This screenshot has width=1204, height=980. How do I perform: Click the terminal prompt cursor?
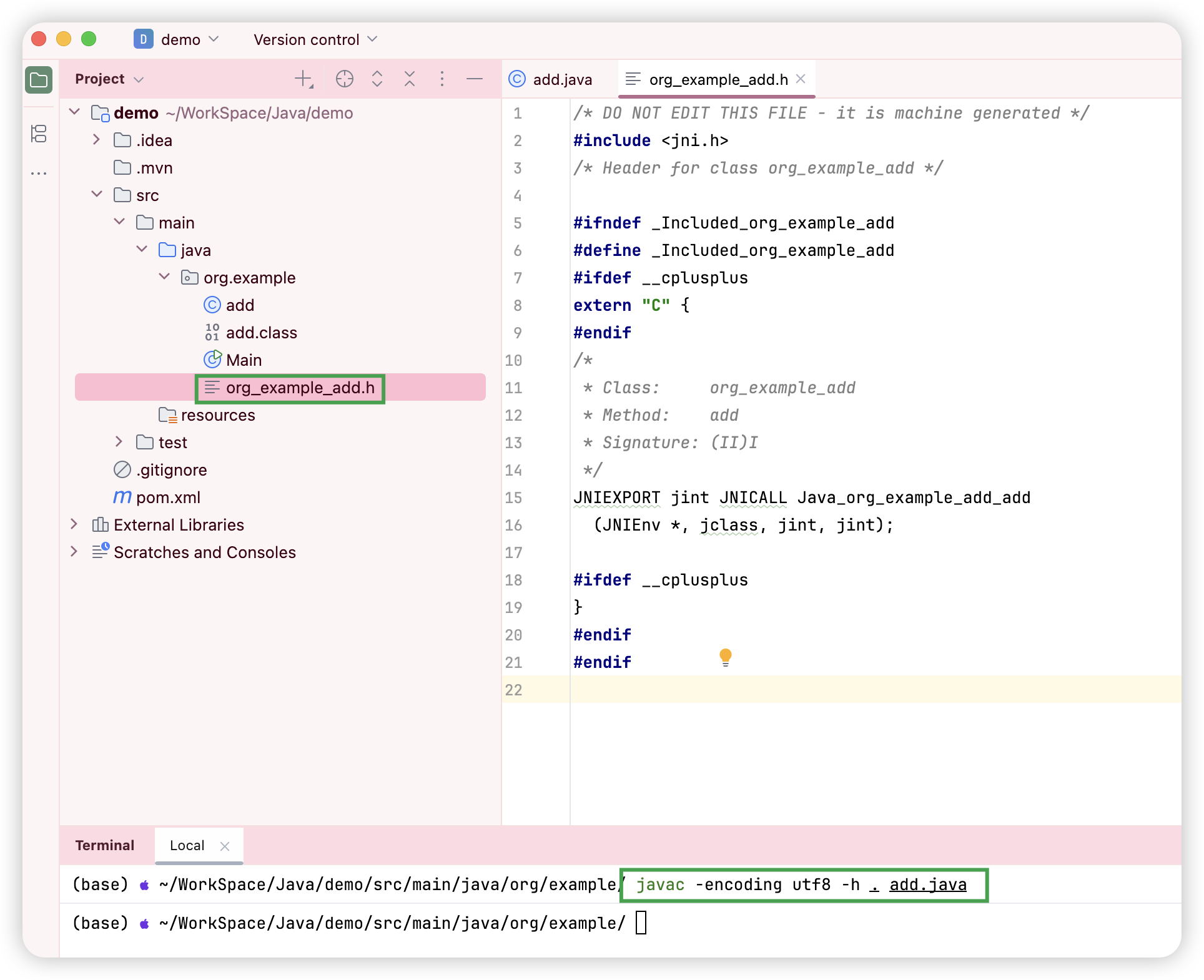point(641,923)
